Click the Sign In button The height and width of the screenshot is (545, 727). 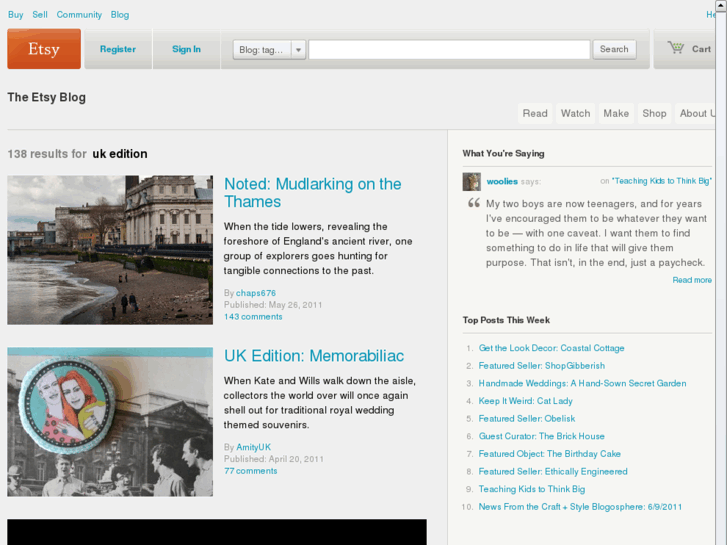tap(186, 49)
